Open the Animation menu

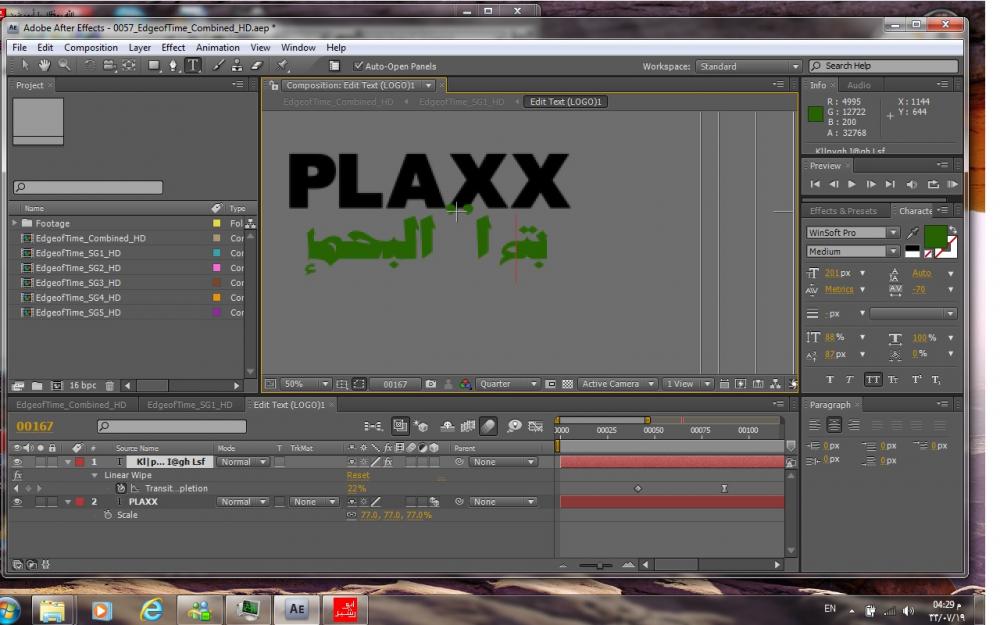coord(217,47)
